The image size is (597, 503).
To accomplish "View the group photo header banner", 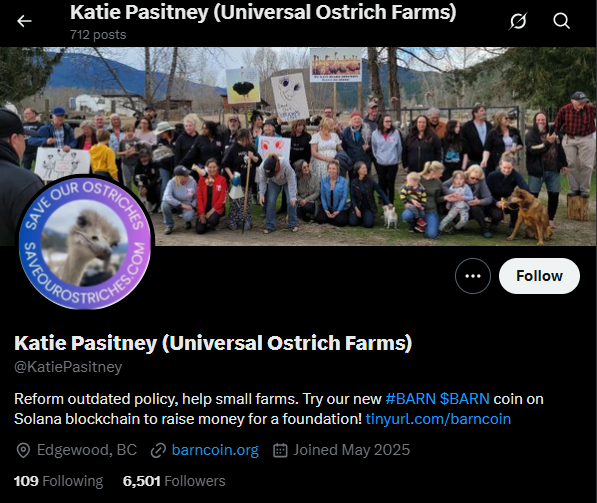I will (298, 146).
